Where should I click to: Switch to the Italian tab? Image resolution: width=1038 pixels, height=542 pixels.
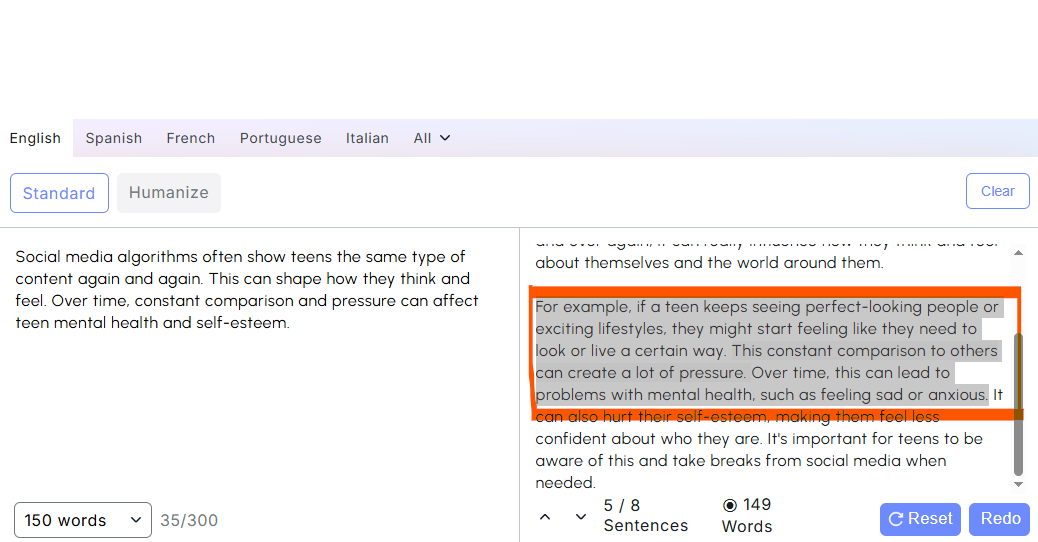(367, 138)
